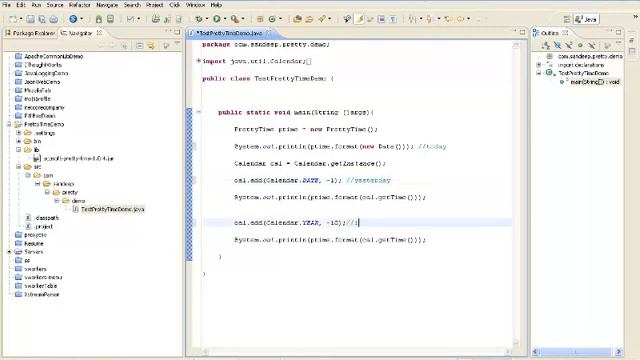Click the Open Perspective icon
Image resolution: width=640 pixels, height=360 pixels.
tap(567, 19)
